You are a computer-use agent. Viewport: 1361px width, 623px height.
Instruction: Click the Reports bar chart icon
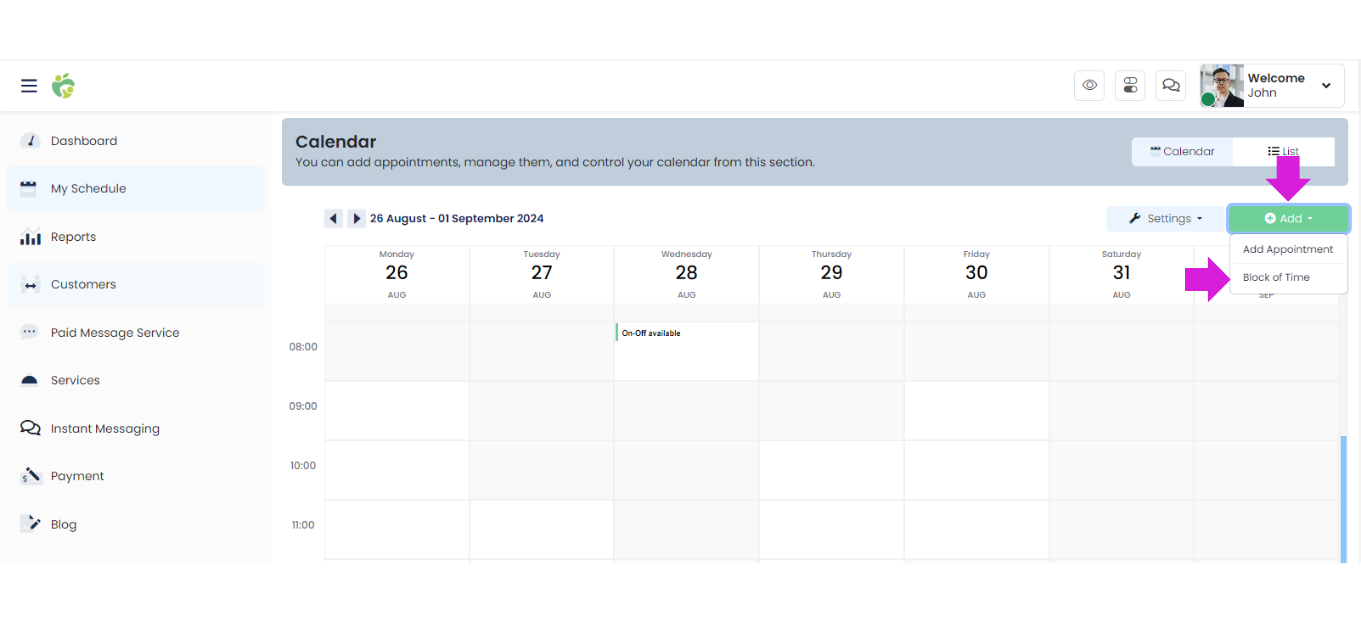30,237
